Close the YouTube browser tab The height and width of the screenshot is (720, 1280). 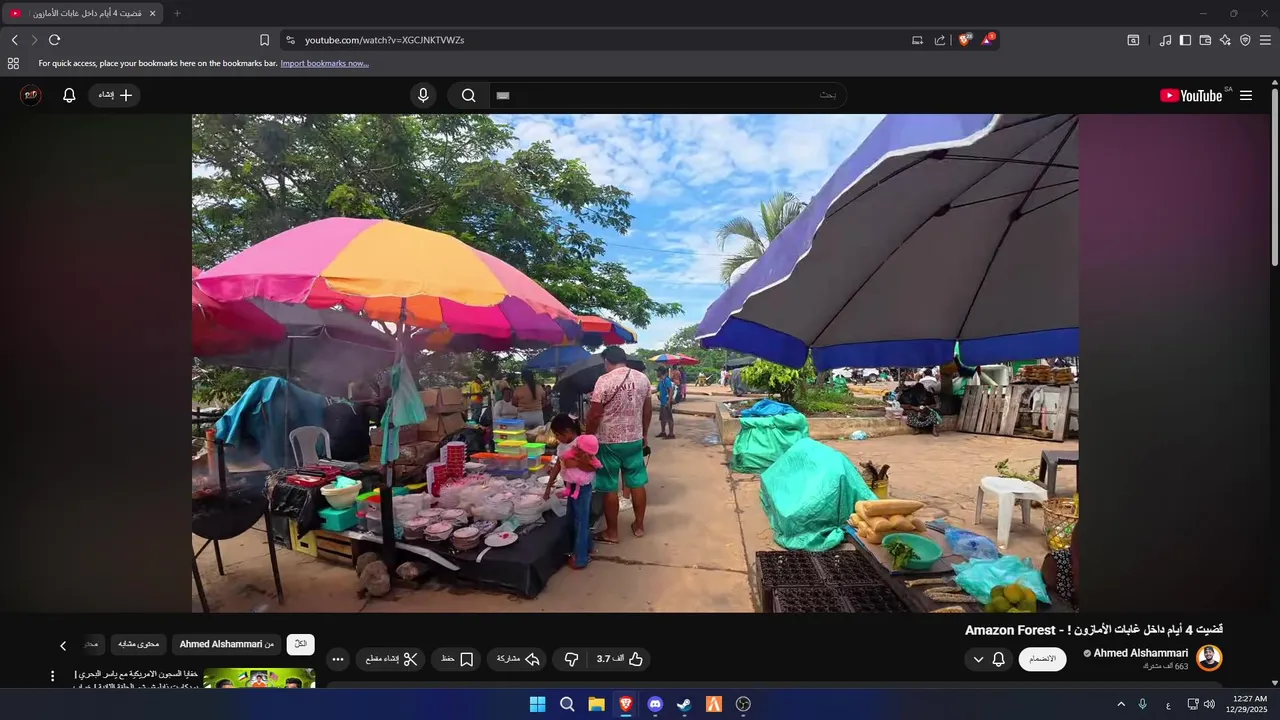click(x=153, y=13)
